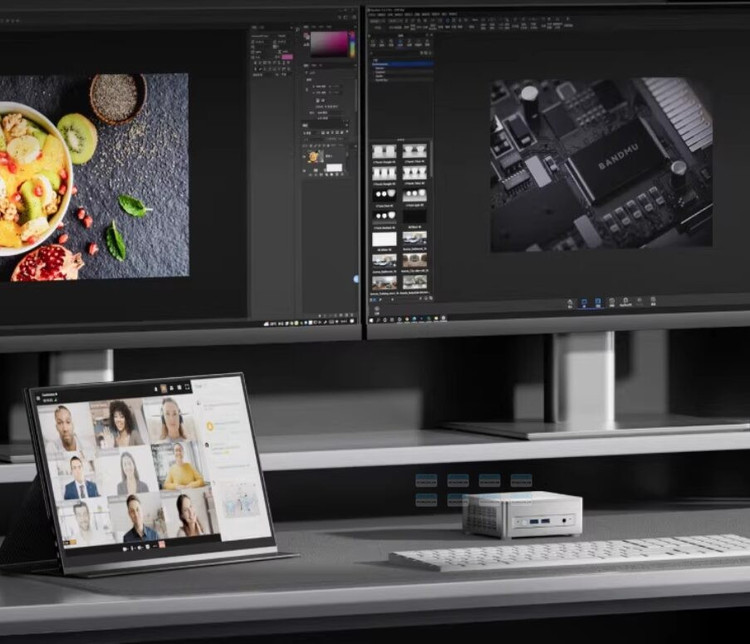Screen dimensions: 750x644
Task: Open Windows Start on the left monitor taskbar
Action: tap(267, 324)
